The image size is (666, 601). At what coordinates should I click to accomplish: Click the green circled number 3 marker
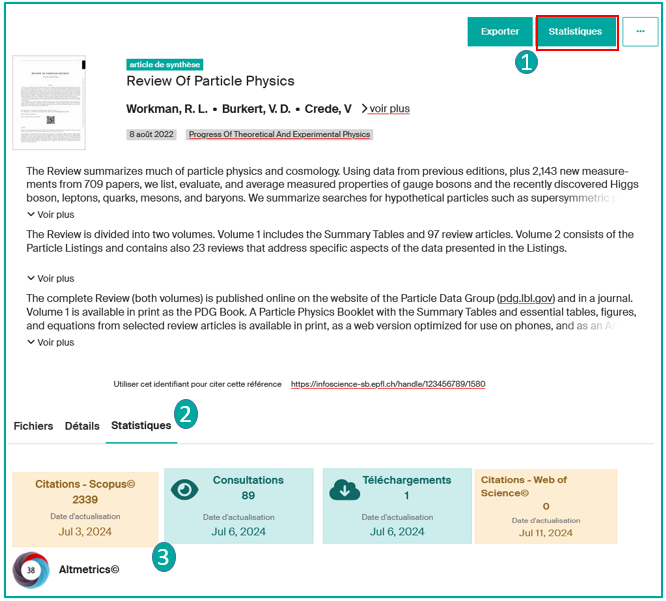pos(166,558)
